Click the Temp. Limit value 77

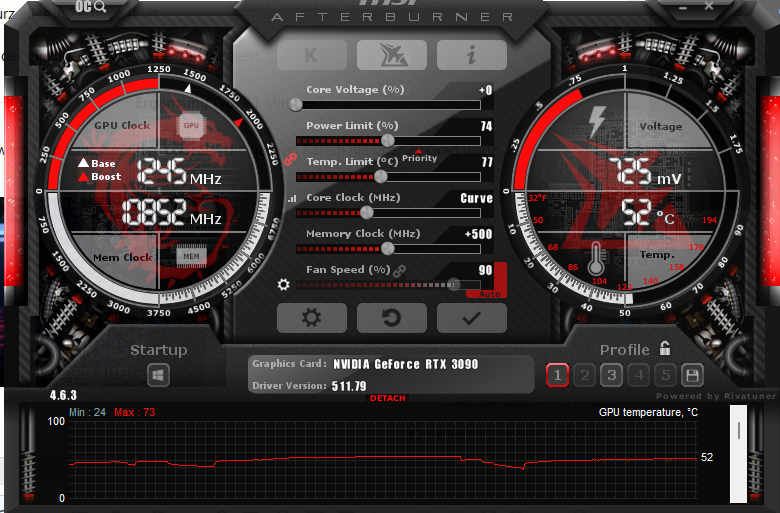pyautogui.click(x=487, y=162)
